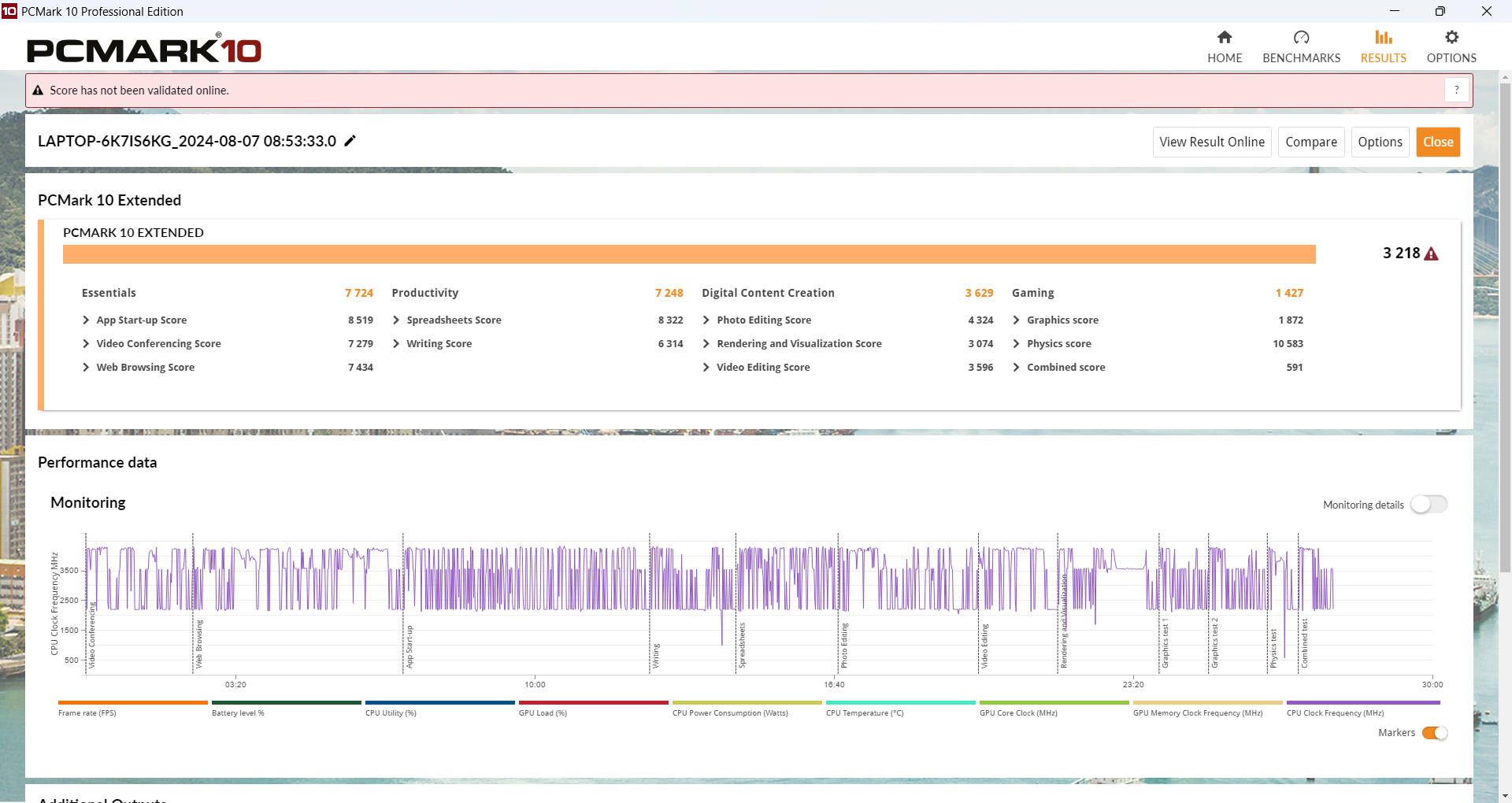This screenshot has height=803, width=1512.
Task: Click the result name LAPTOP-6K7IS6KG text
Action: pyautogui.click(x=187, y=141)
